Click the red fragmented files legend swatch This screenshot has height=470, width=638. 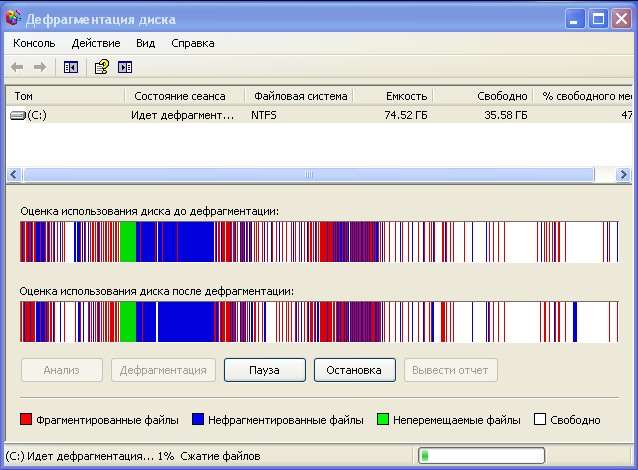[x=26, y=419]
